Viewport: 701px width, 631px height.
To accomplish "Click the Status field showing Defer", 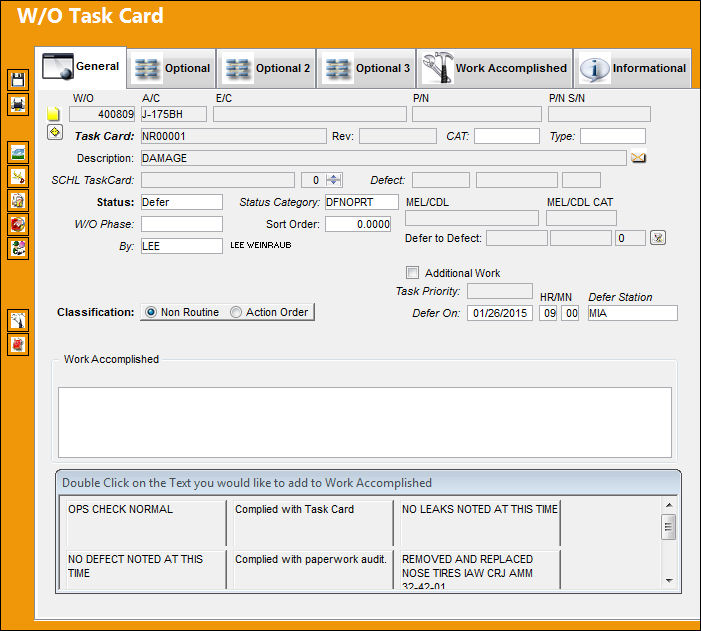I will tap(182, 202).
